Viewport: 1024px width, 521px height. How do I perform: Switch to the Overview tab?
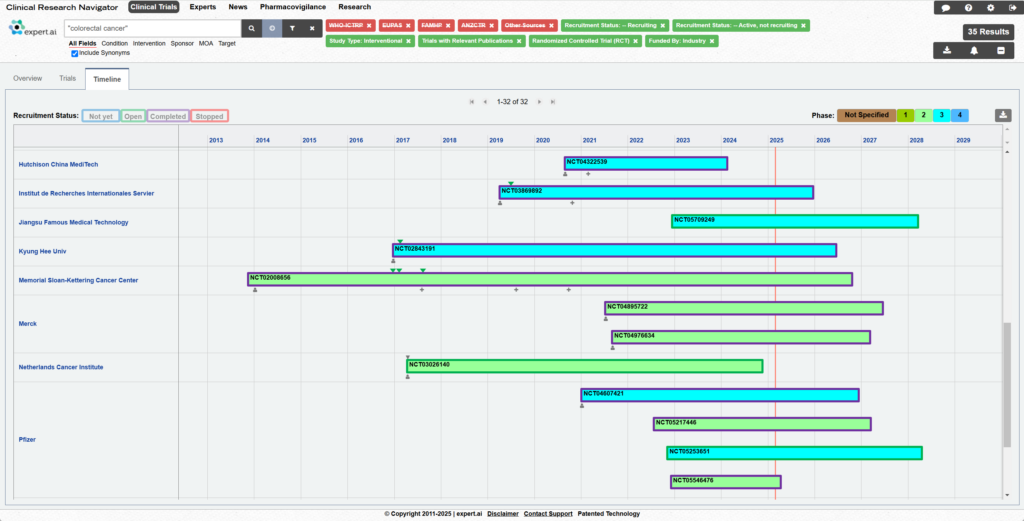tap(28, 78)
